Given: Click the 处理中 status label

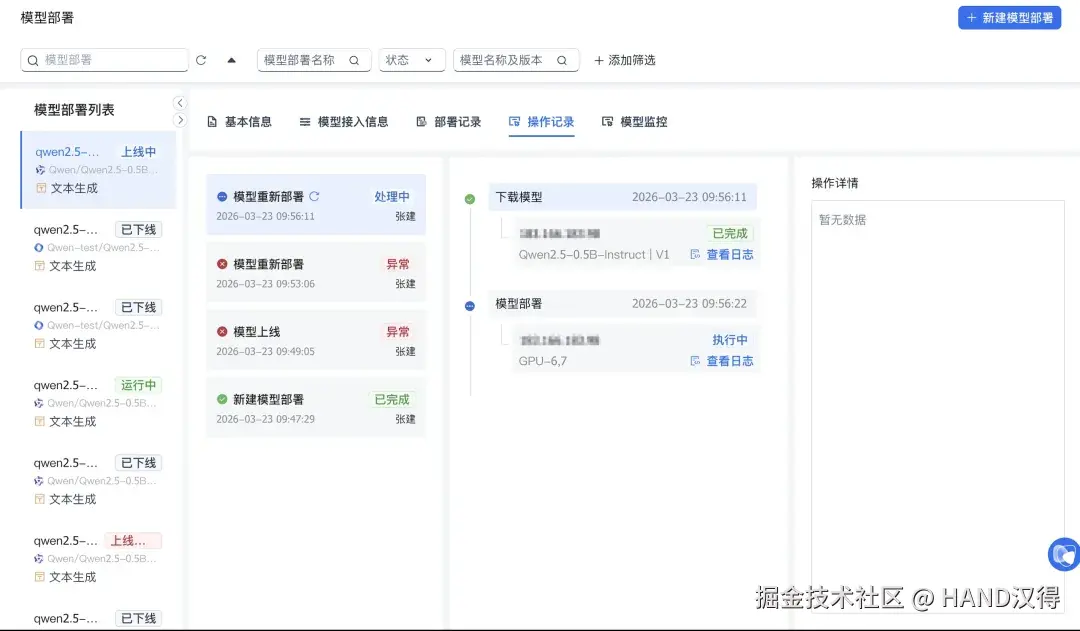Looking at the screenshot, I should point(392,196).
